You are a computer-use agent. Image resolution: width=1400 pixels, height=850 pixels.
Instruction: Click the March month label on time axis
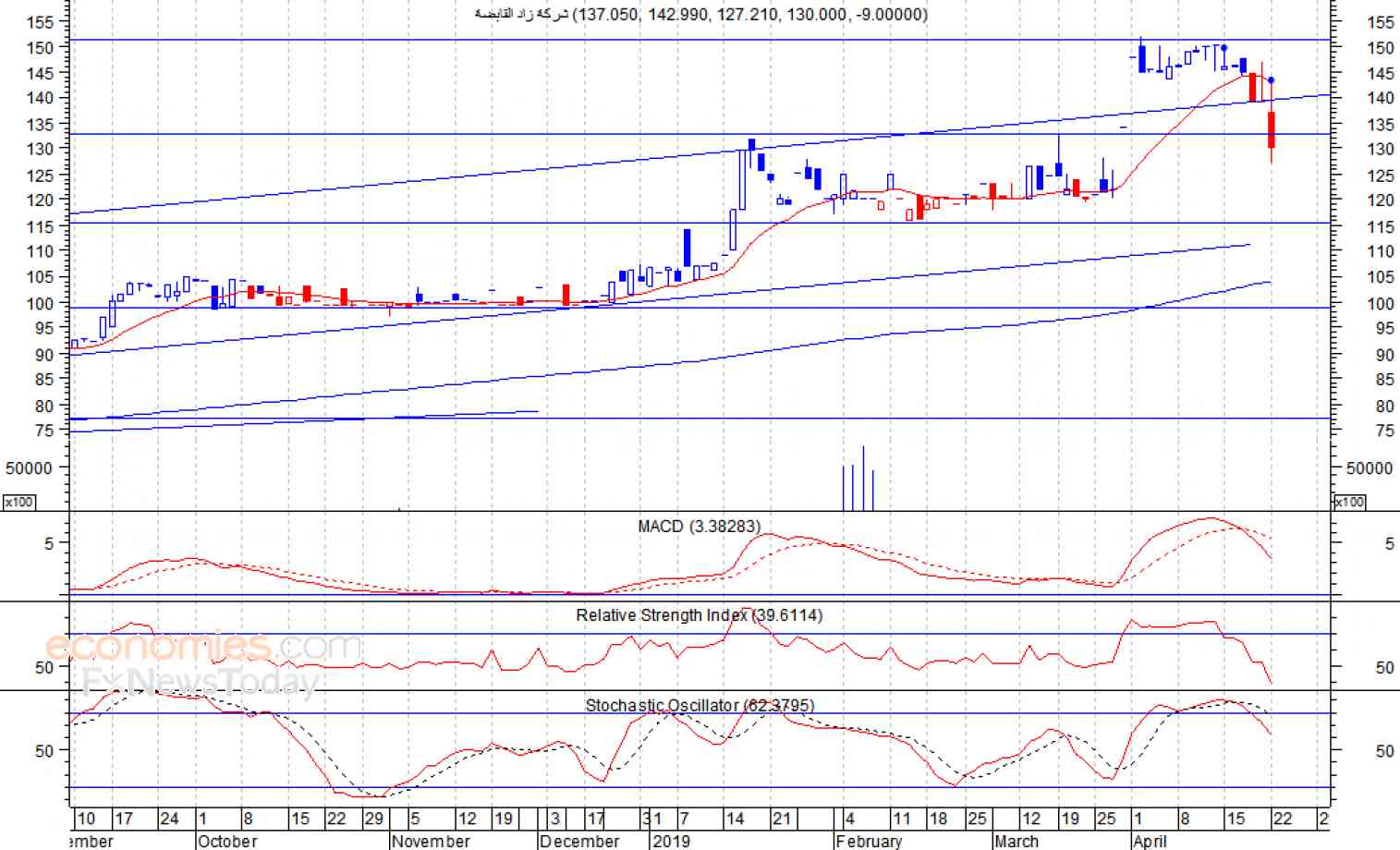(x=1017, y=841)
